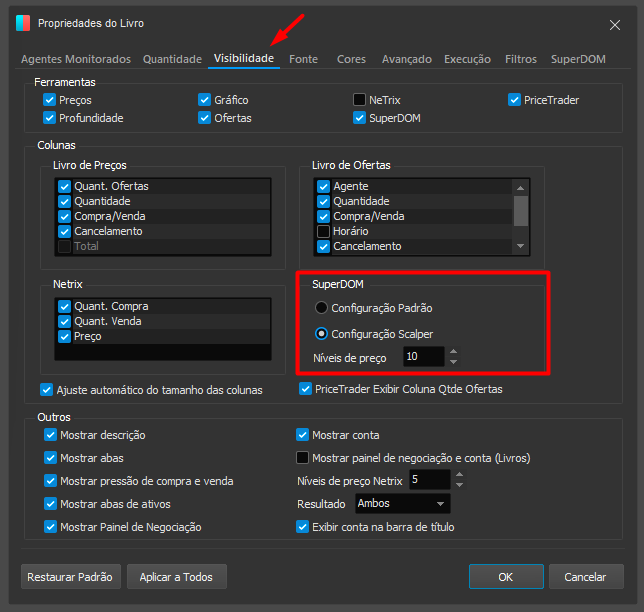Confirm settings with the OK button

point(506,577)
